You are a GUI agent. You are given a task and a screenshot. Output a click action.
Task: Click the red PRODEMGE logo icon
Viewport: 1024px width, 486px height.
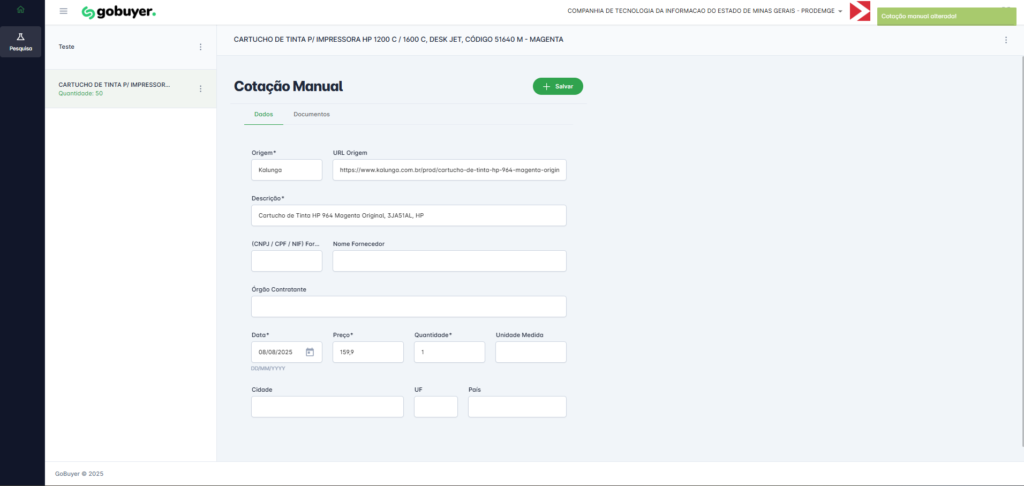tap(859, 12)
